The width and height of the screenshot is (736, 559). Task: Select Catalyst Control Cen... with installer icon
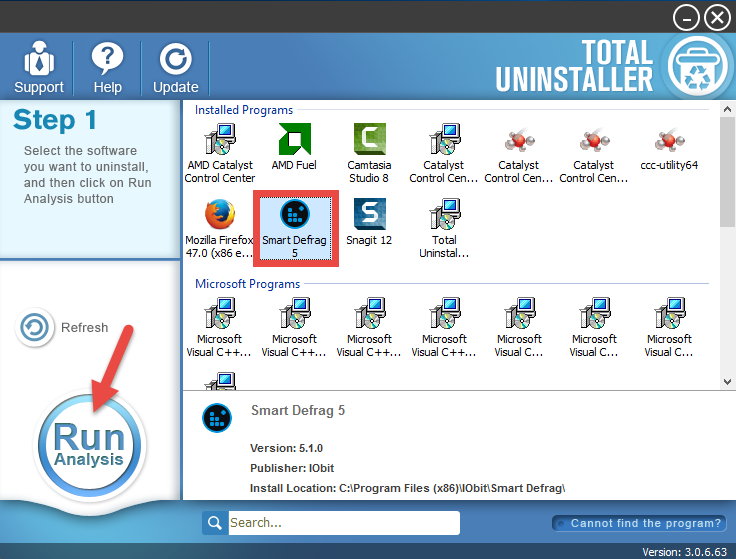click(444, 153)
